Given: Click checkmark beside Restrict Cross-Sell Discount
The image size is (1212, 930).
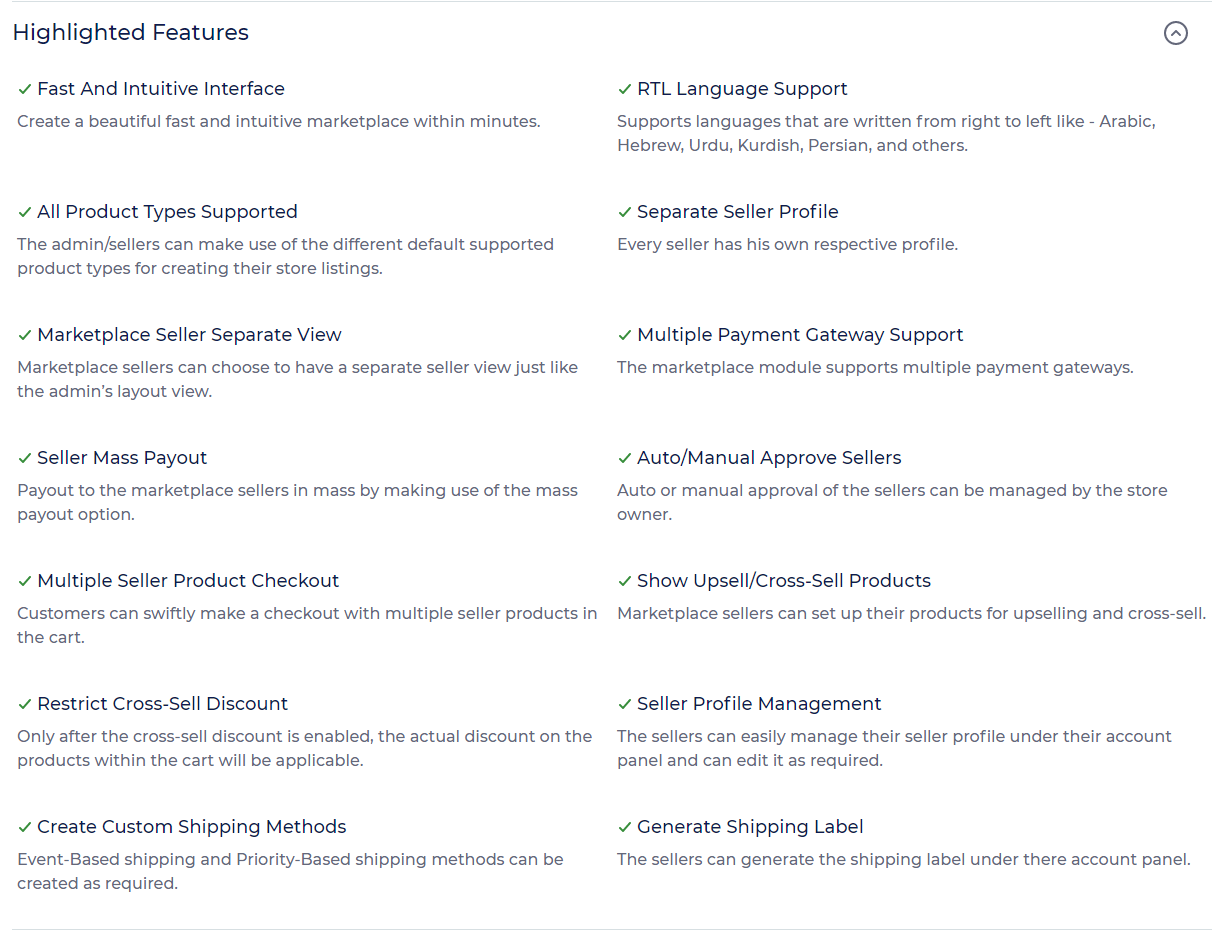Looking at the screenshot, I should [25, 704].
